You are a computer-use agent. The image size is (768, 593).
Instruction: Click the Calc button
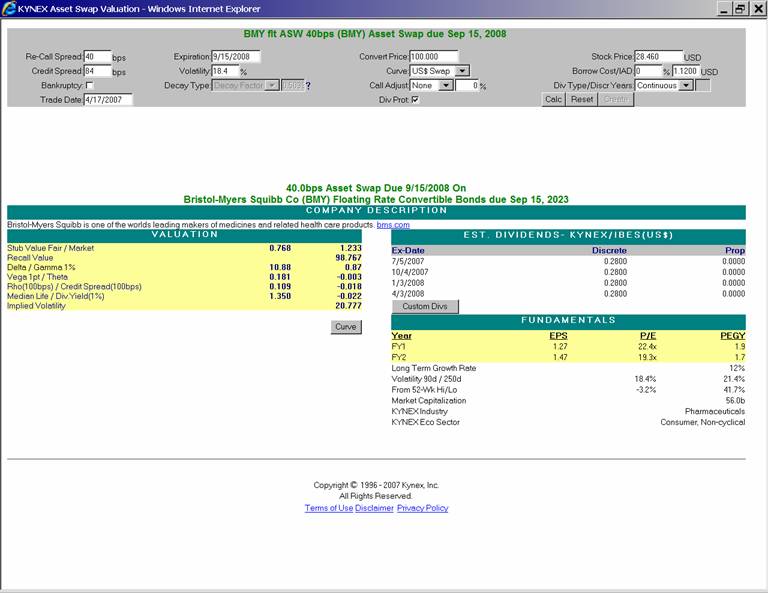[x=553, y=99]
